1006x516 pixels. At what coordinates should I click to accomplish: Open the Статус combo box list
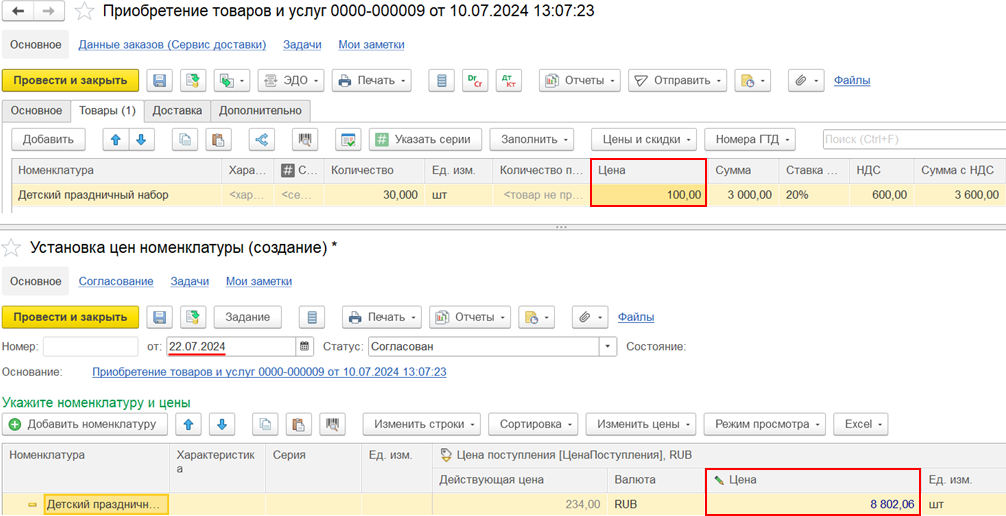click(x=607, y=347)
